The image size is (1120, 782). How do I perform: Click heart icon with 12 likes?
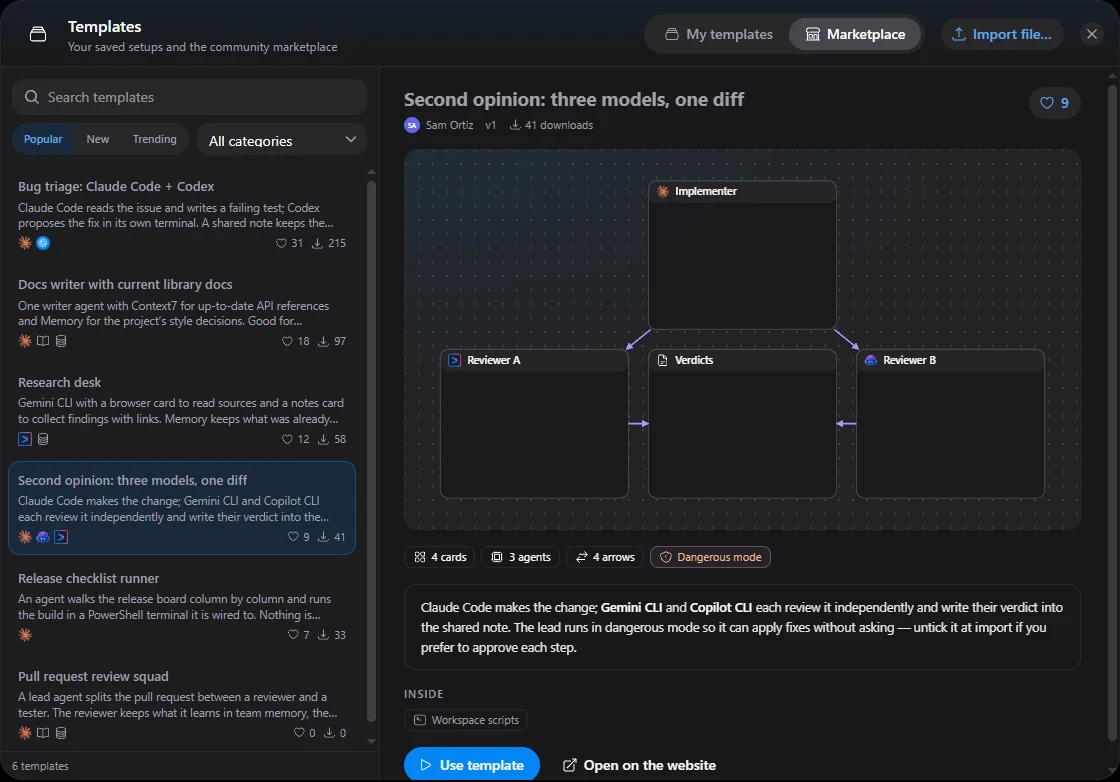click(287, 439)
